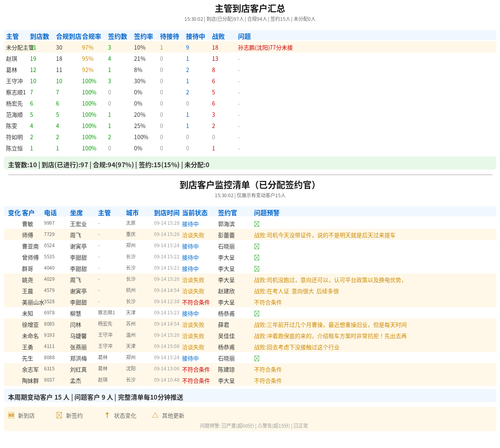The image size is (500, 448).
Task: Click the 接待中 column header in summary table
Action: tap(196, 36)
